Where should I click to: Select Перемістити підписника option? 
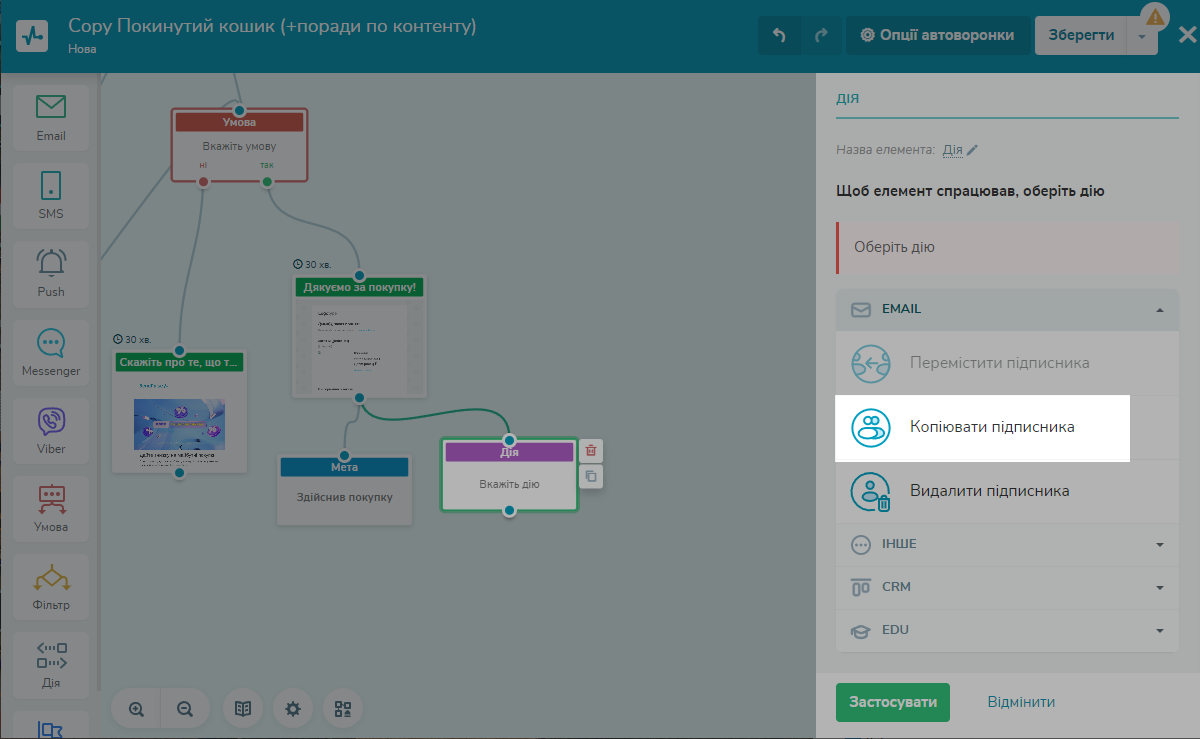(1007, 363)
